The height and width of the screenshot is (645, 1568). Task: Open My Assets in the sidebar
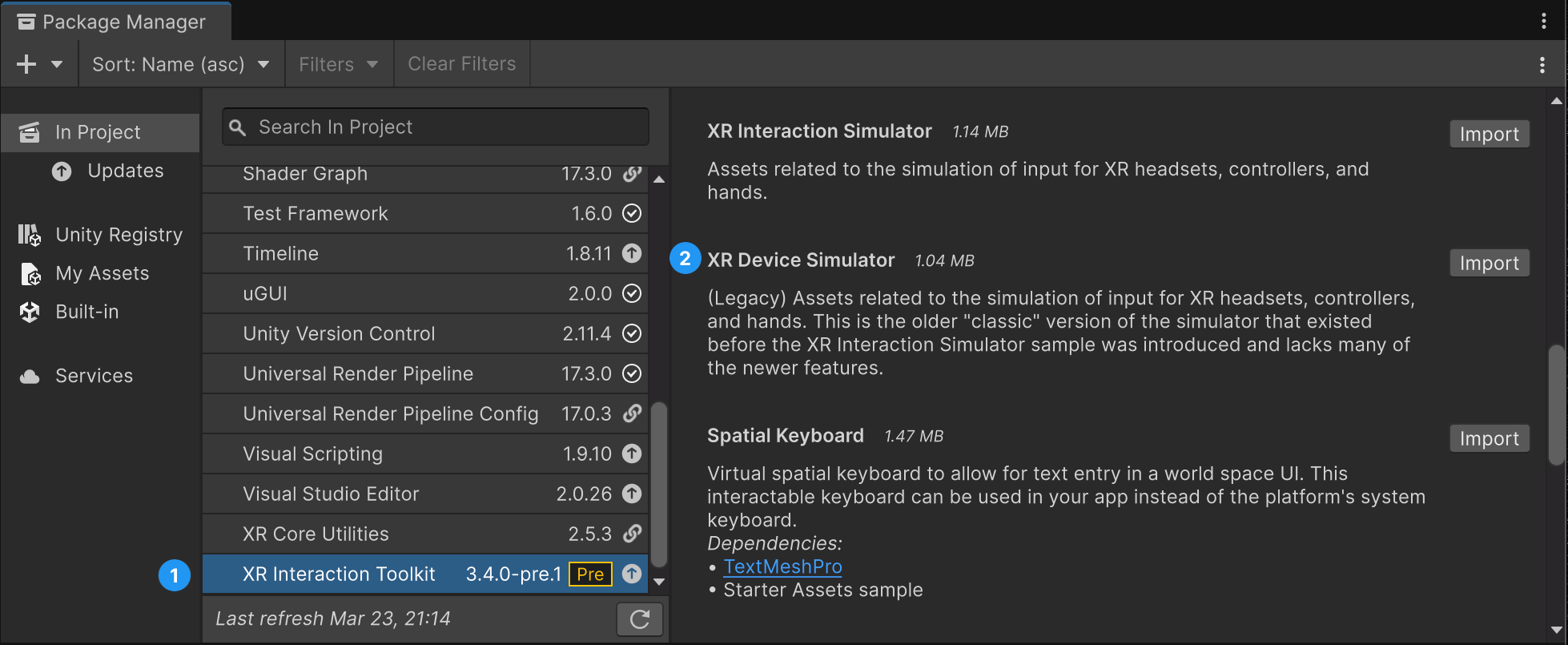pyautogui.click(x=100, y=273)
